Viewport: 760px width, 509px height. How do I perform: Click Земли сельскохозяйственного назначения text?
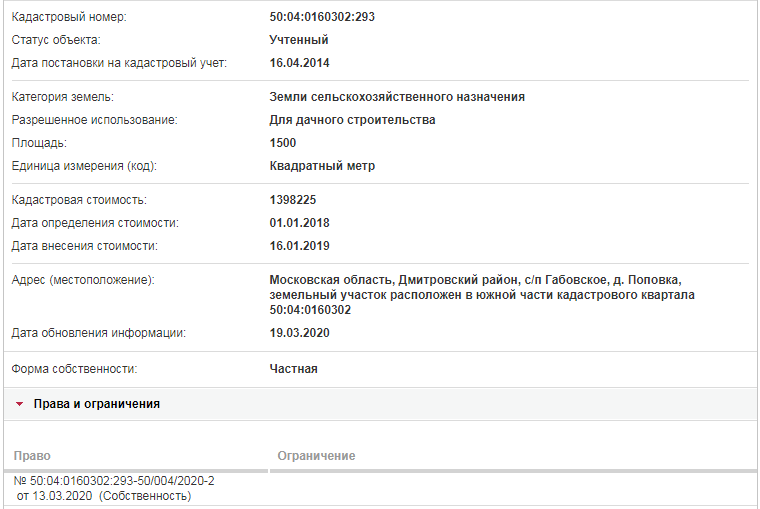[x=397, y=97]
